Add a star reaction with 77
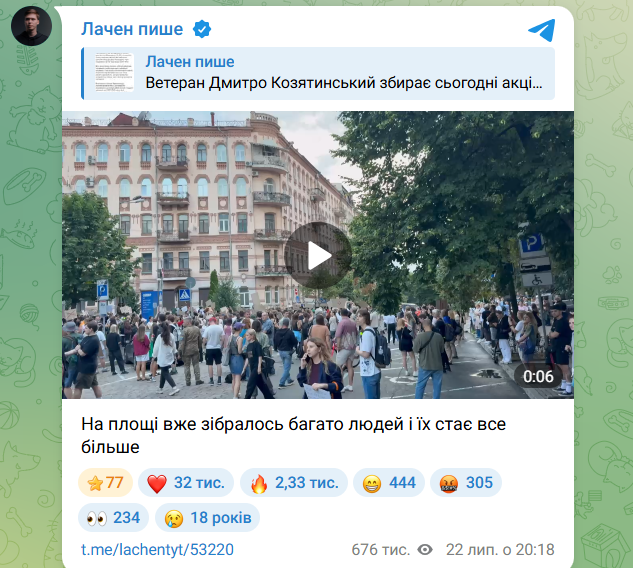Image resolution: width=633 pixels, height=568 pixels. [x=105, y=482]
